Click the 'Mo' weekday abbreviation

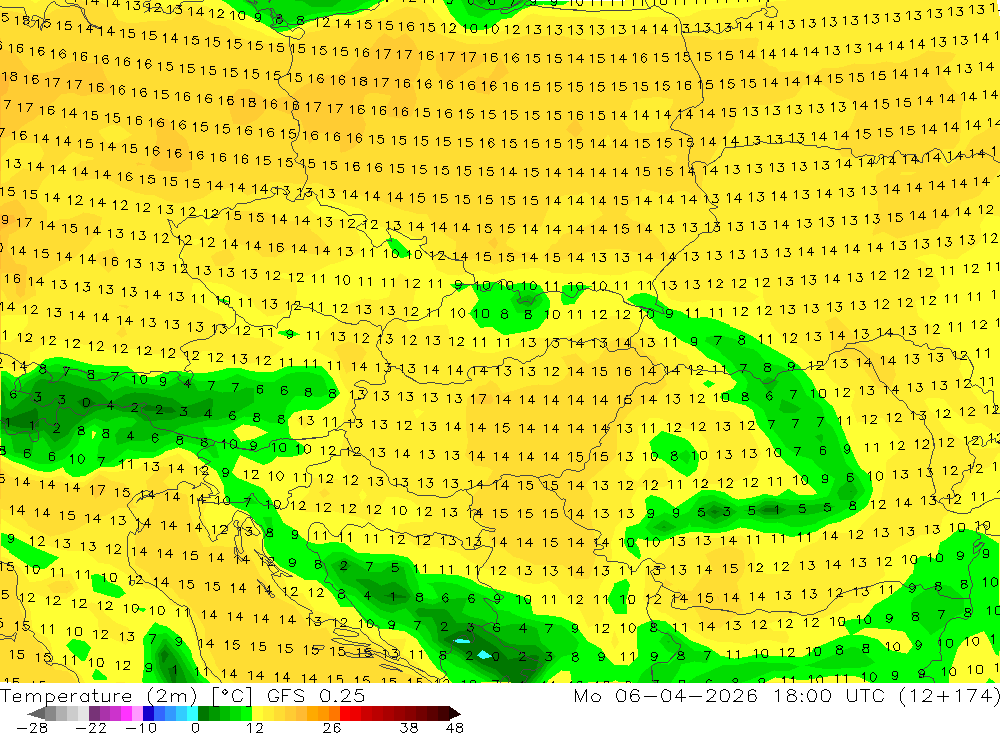pyautogui.click(x=586, y=695)
